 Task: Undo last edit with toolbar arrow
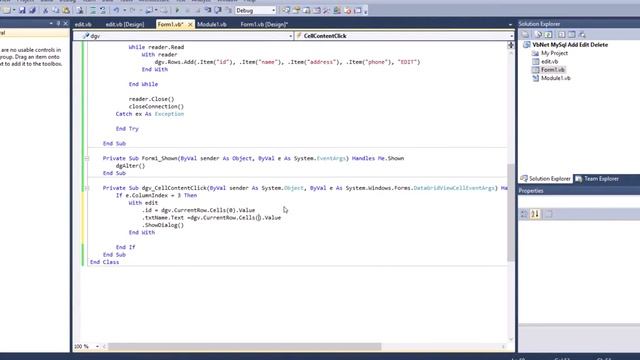116,10
